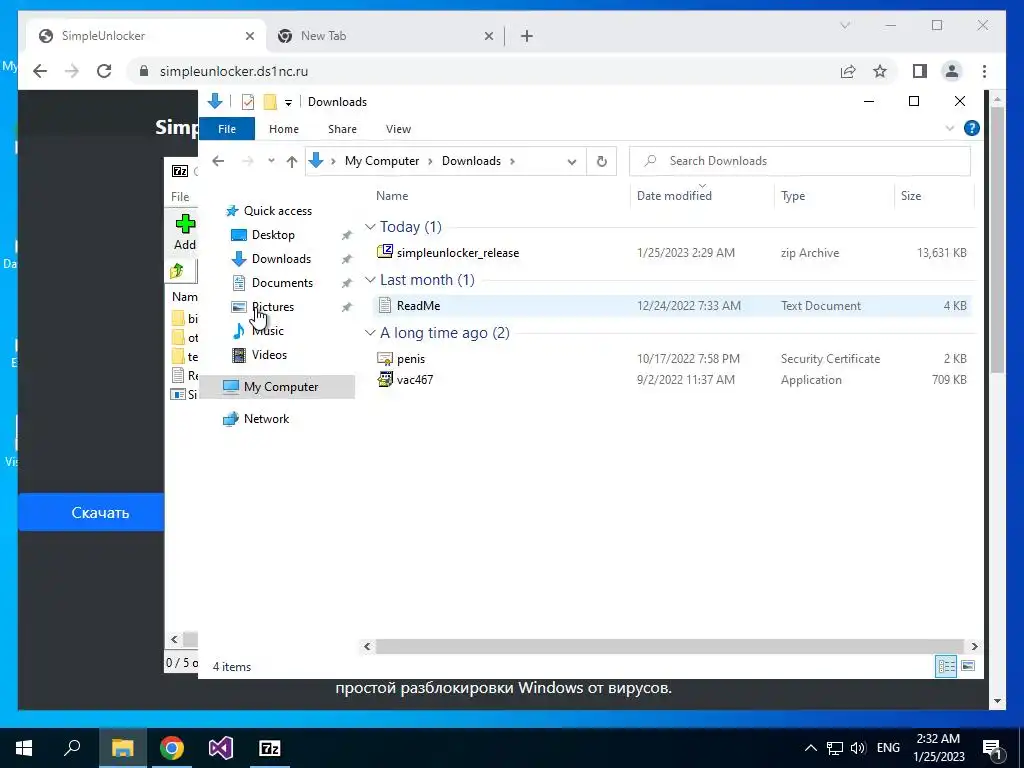Select the vac467 application icon

point(385,379)
